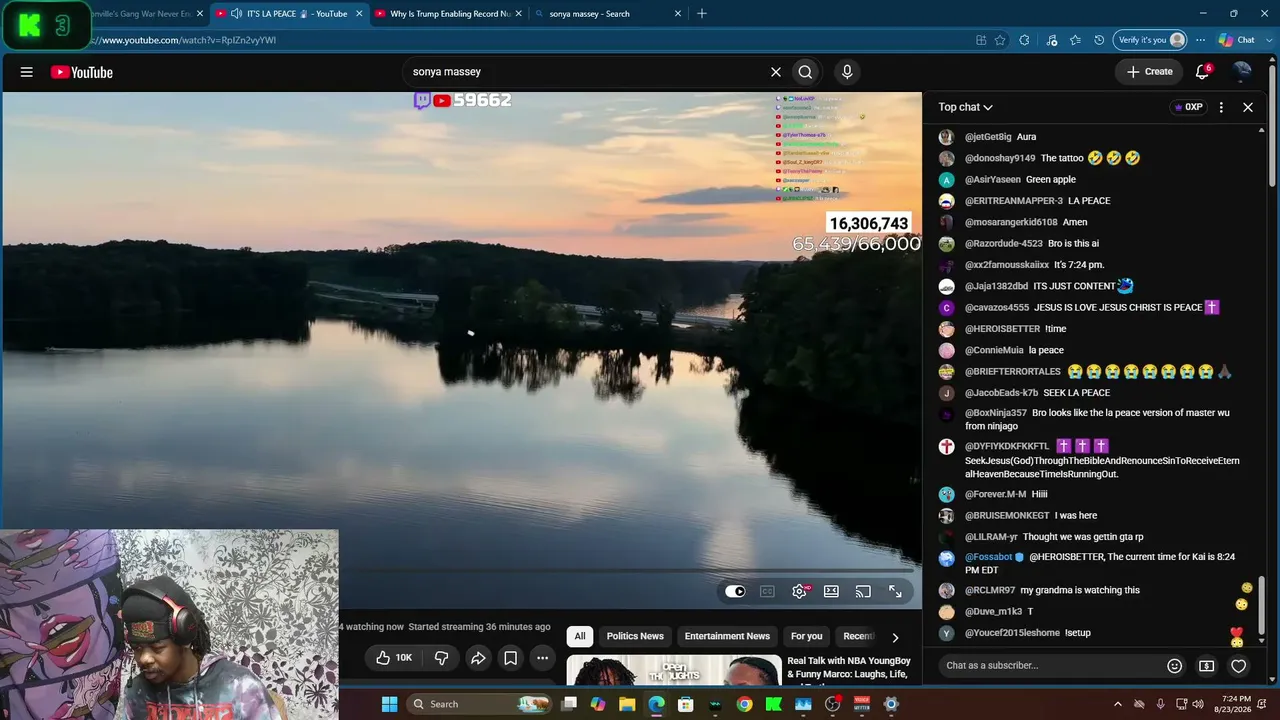Open the YouTube guide hamburger menu
Screen dimensions: 1280x720
(27, 72)
